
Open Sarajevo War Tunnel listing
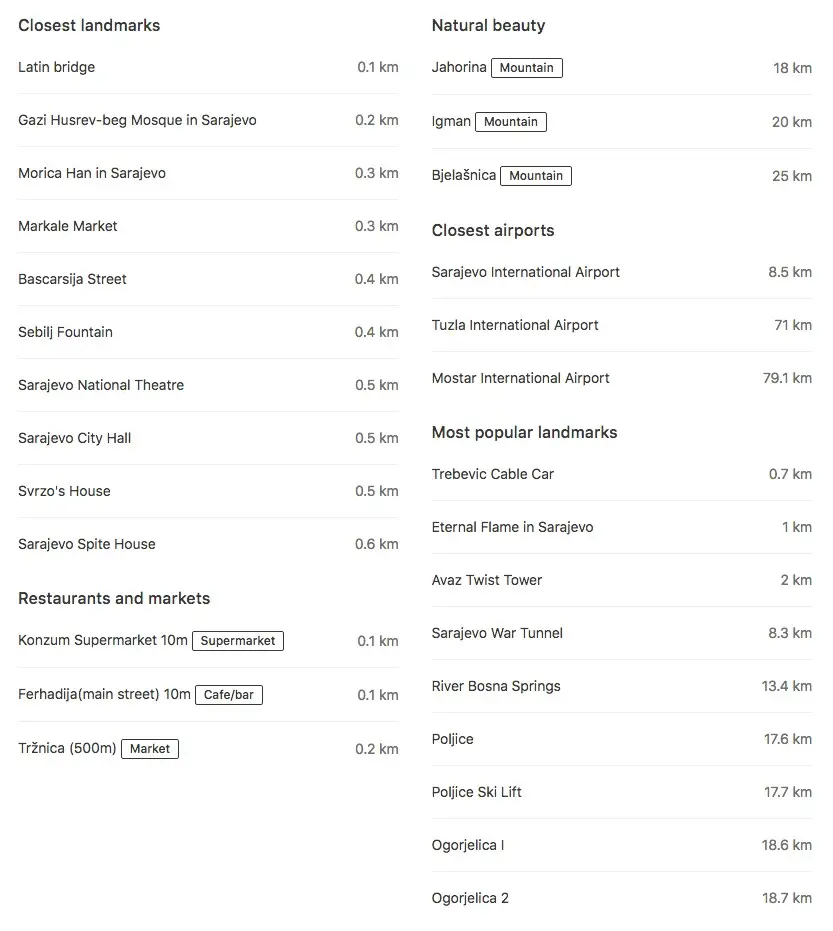[x=622, y=633]
